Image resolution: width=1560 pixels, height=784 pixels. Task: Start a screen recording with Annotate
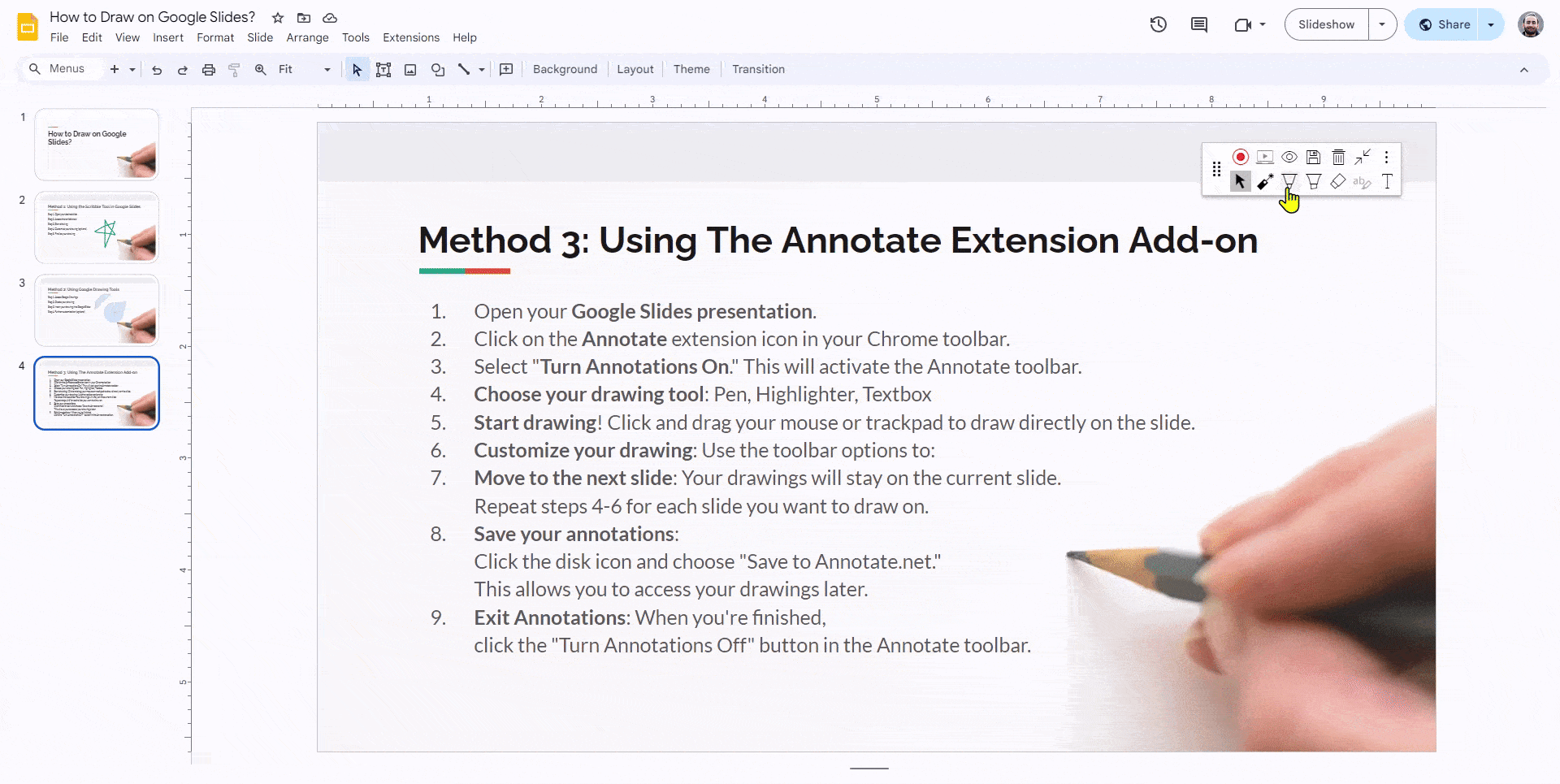tap(1241, 156)
